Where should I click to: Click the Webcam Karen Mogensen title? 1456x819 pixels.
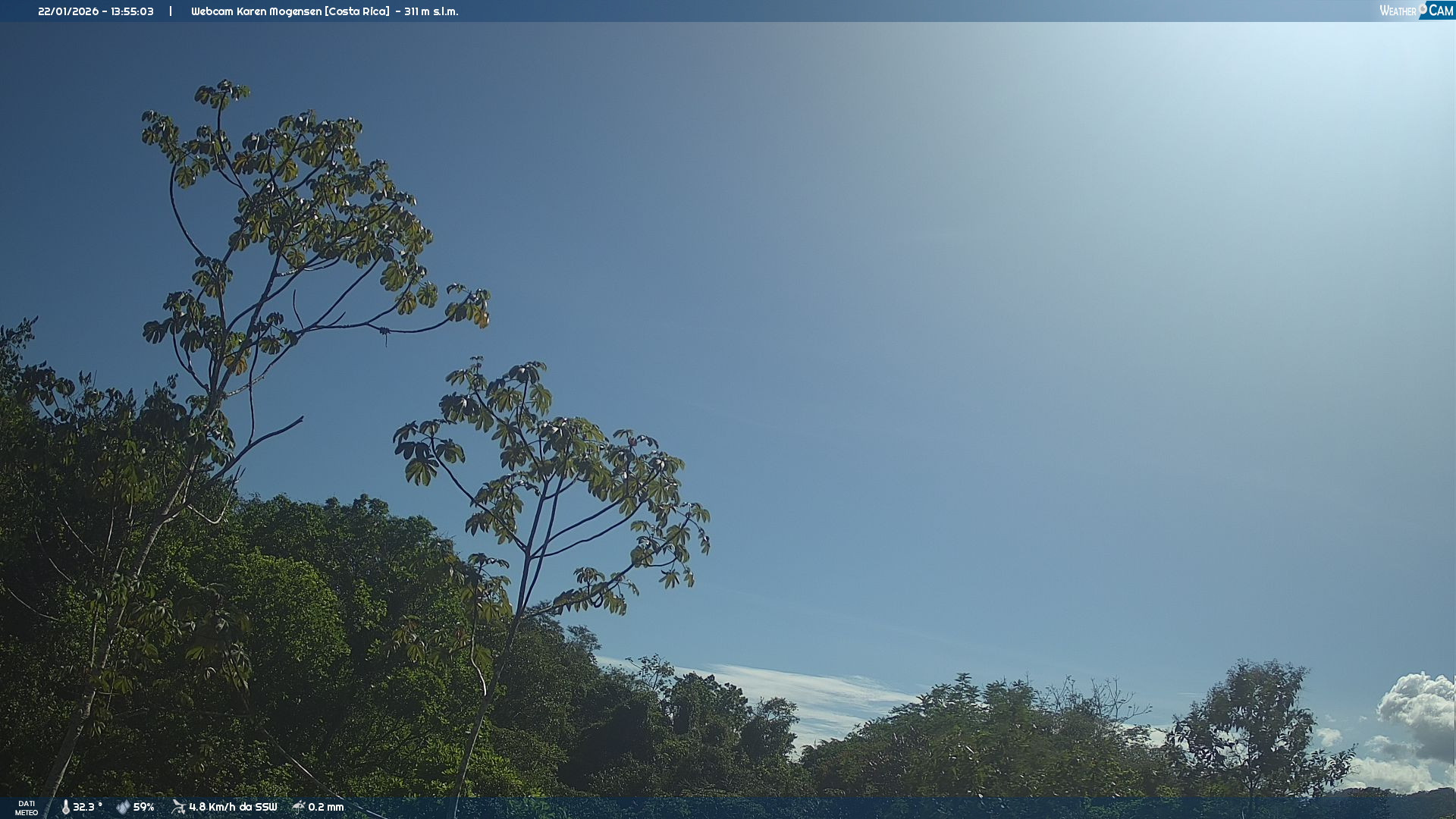(x=256, y=11)
